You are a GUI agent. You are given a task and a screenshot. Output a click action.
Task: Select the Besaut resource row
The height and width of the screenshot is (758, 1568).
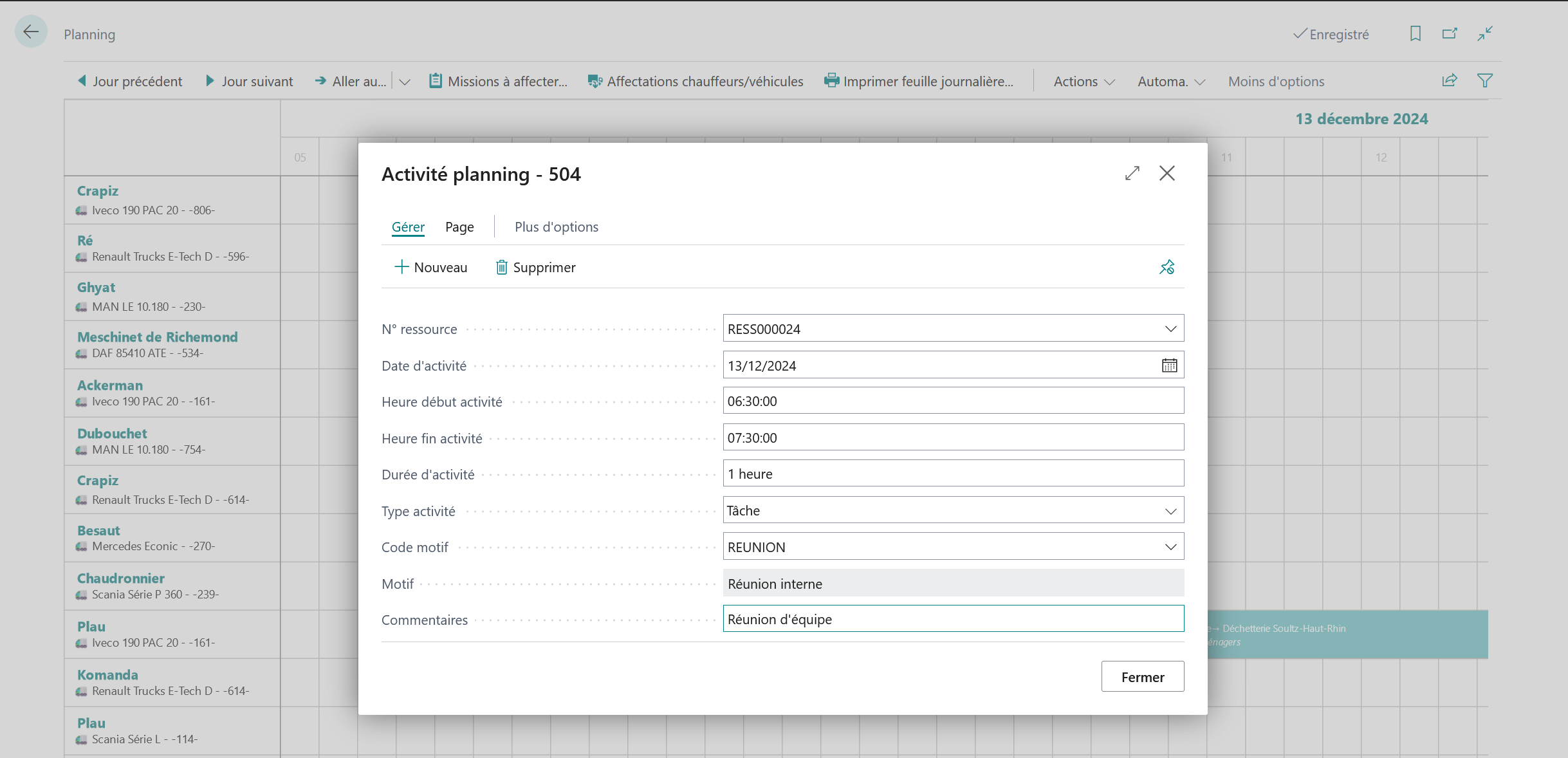tap(172, 538)
